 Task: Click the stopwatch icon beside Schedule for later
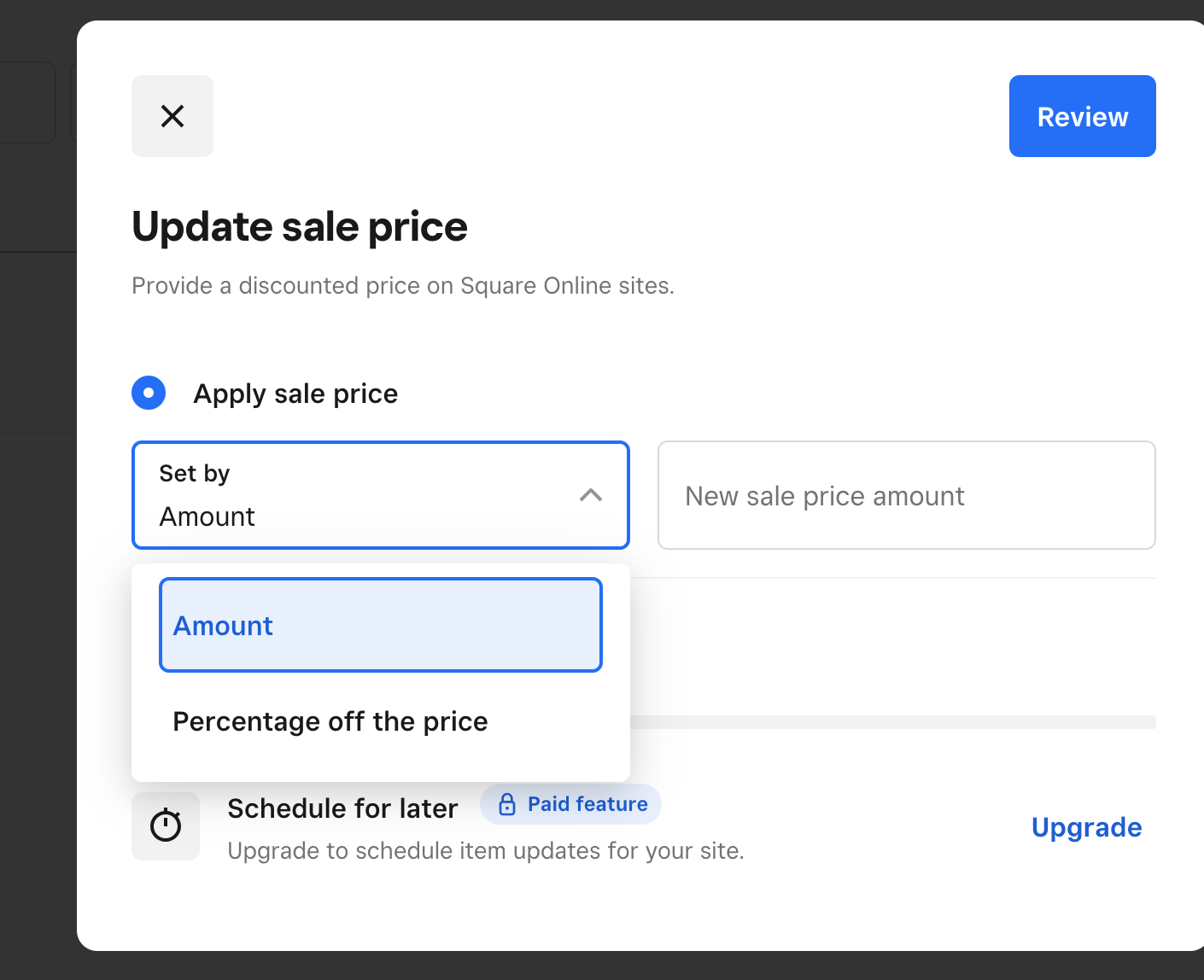[x=166, y=825]
